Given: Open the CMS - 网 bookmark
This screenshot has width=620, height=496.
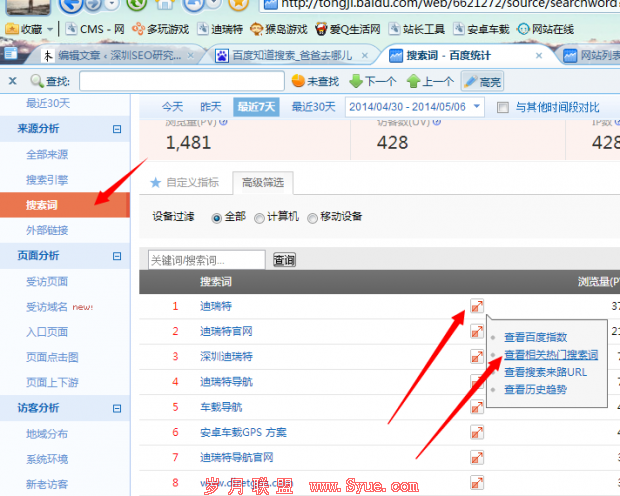Looking at the screenshot, I should pyautogui.click(x=95, y=29).
